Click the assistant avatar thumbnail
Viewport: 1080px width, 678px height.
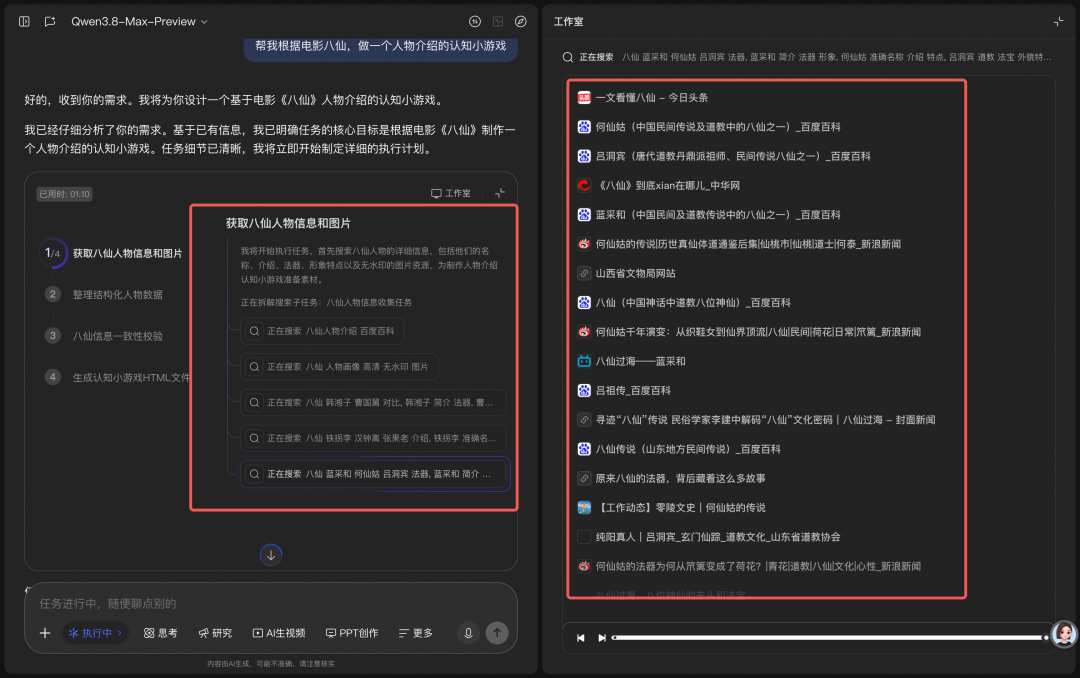tap(1064, 633)
